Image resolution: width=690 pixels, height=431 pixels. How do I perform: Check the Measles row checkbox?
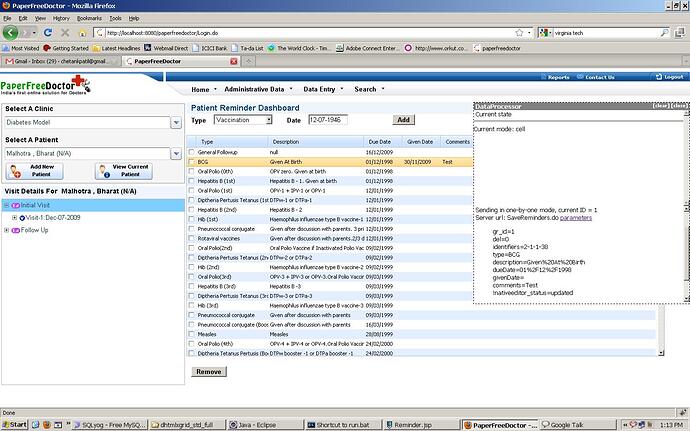pyautogui.click(x=191, y=334)
